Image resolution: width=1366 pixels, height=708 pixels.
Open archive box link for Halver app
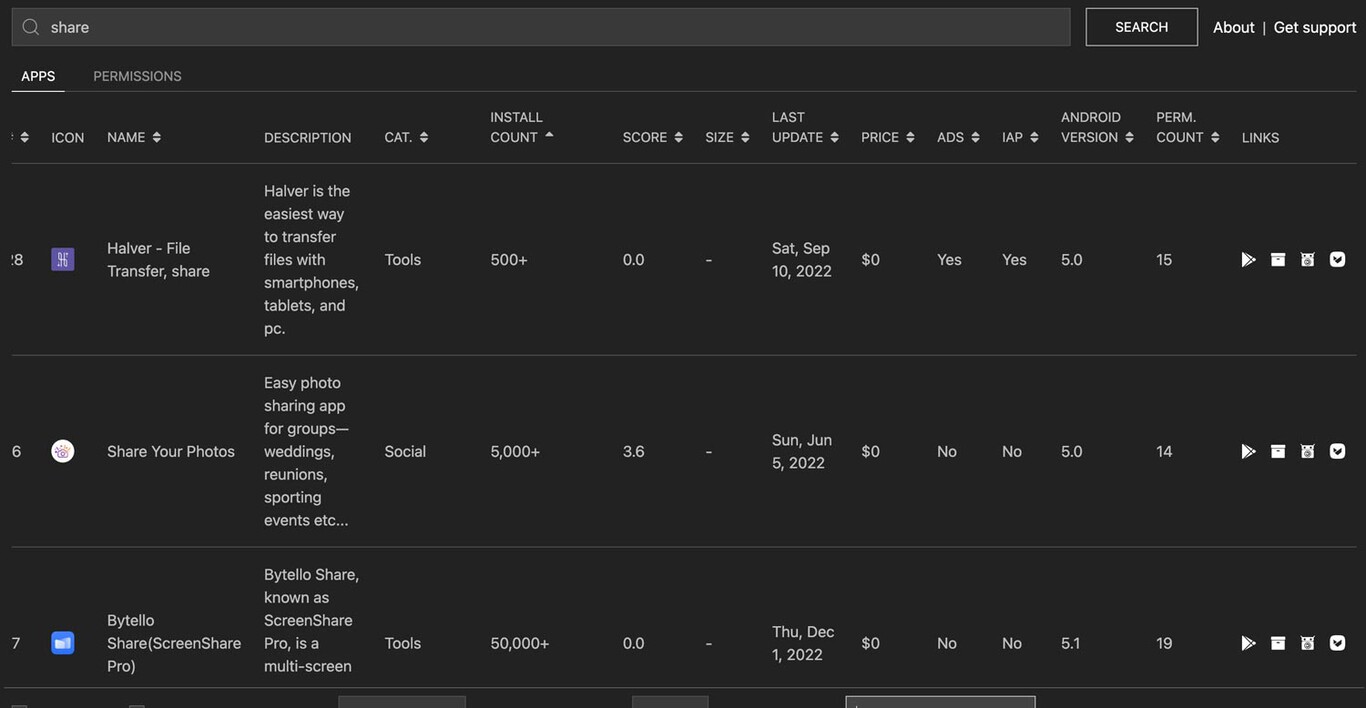(1278, 260)
